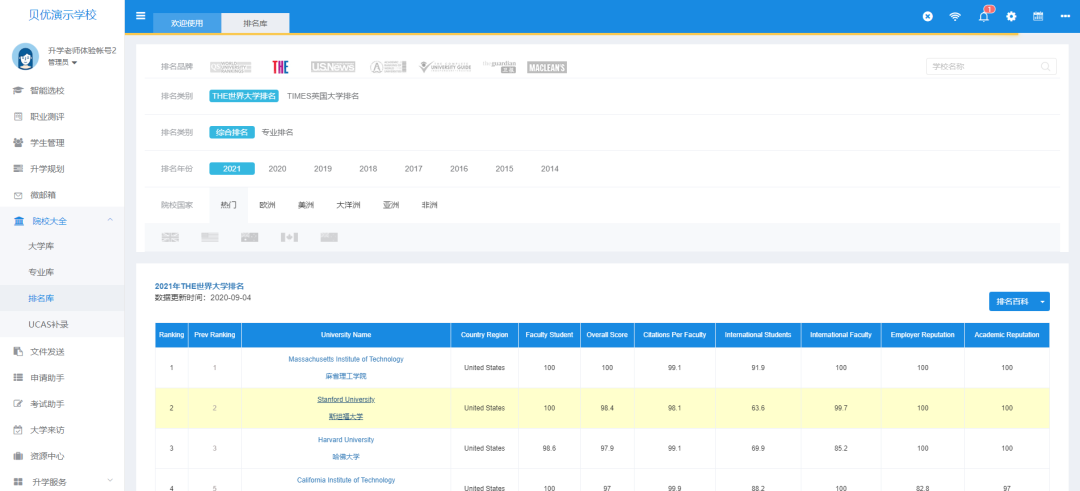Filter by the Canada flag
The height and width of the screenshot is (491, 1080).
click(289, 238)
